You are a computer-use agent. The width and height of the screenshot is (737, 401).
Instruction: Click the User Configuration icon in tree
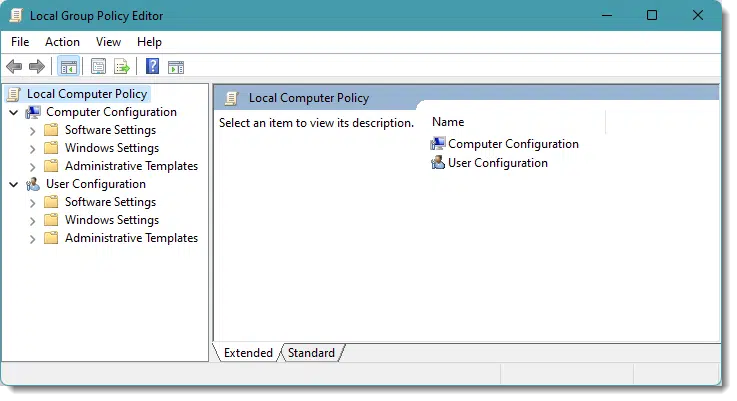coord(33,184)
